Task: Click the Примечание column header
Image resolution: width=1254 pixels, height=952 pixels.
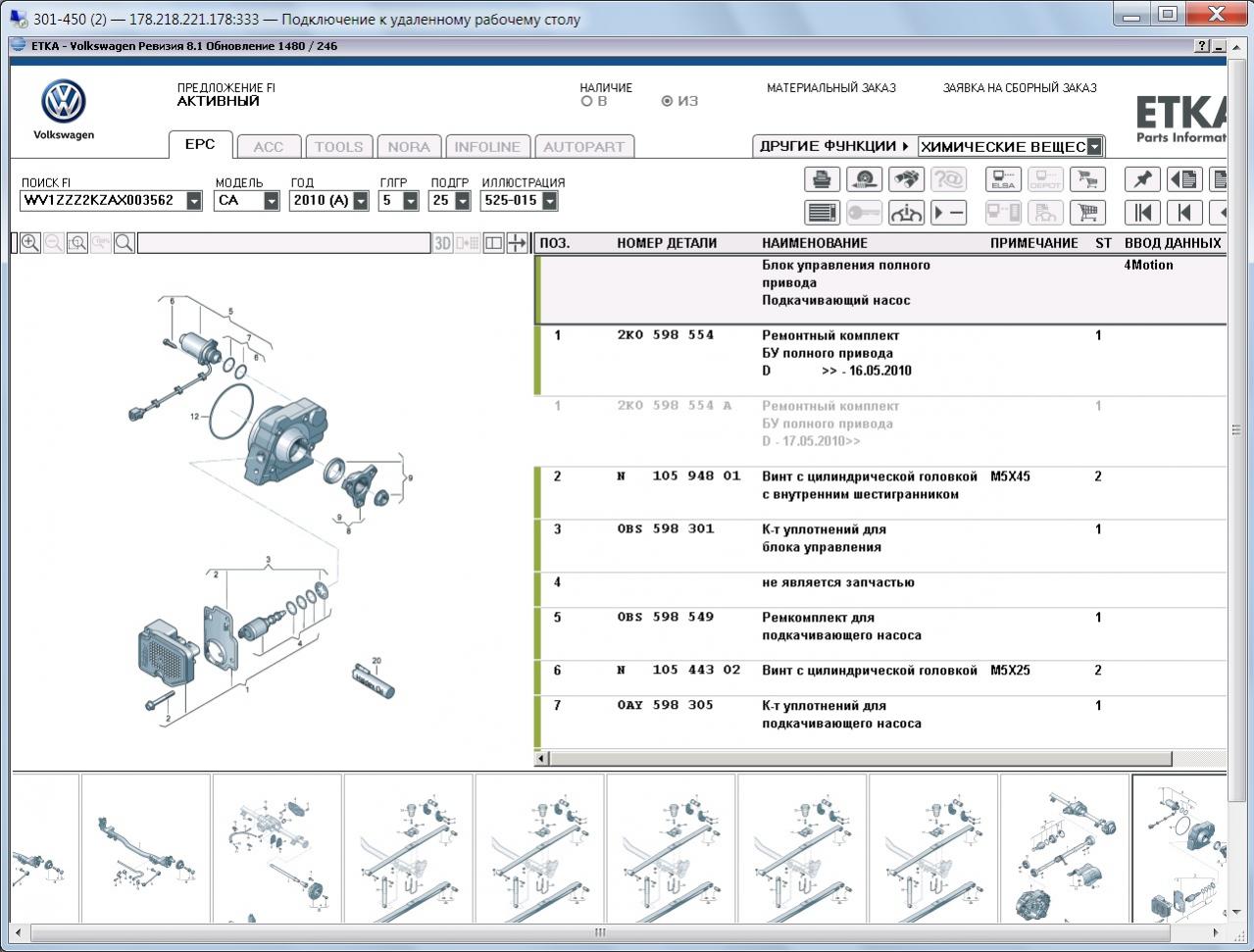Action: click(1034, 243)
